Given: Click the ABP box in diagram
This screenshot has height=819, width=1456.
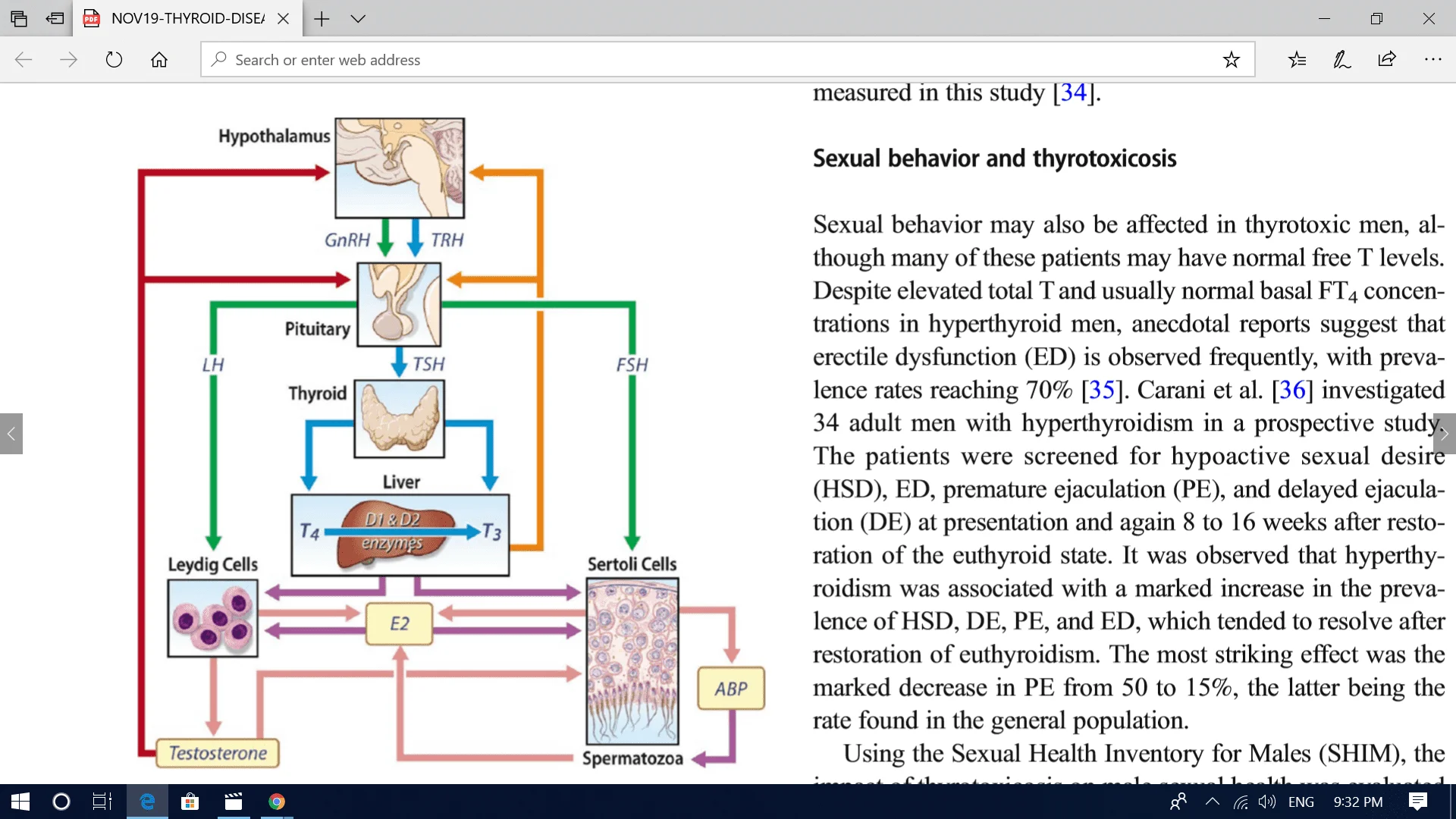Looking at the screenshot, I should tap(731, 689).
